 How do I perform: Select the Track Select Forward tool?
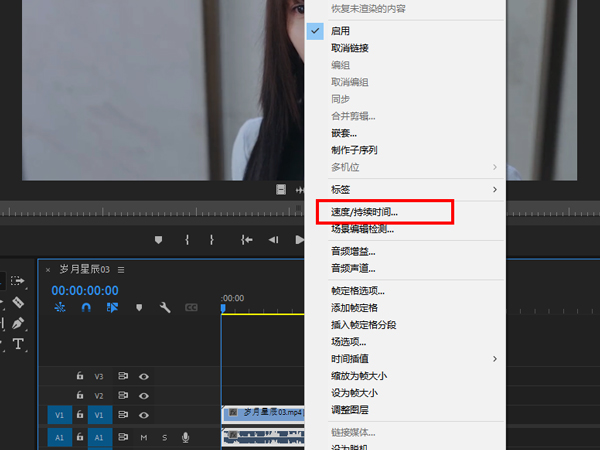(x=18, y=281)
